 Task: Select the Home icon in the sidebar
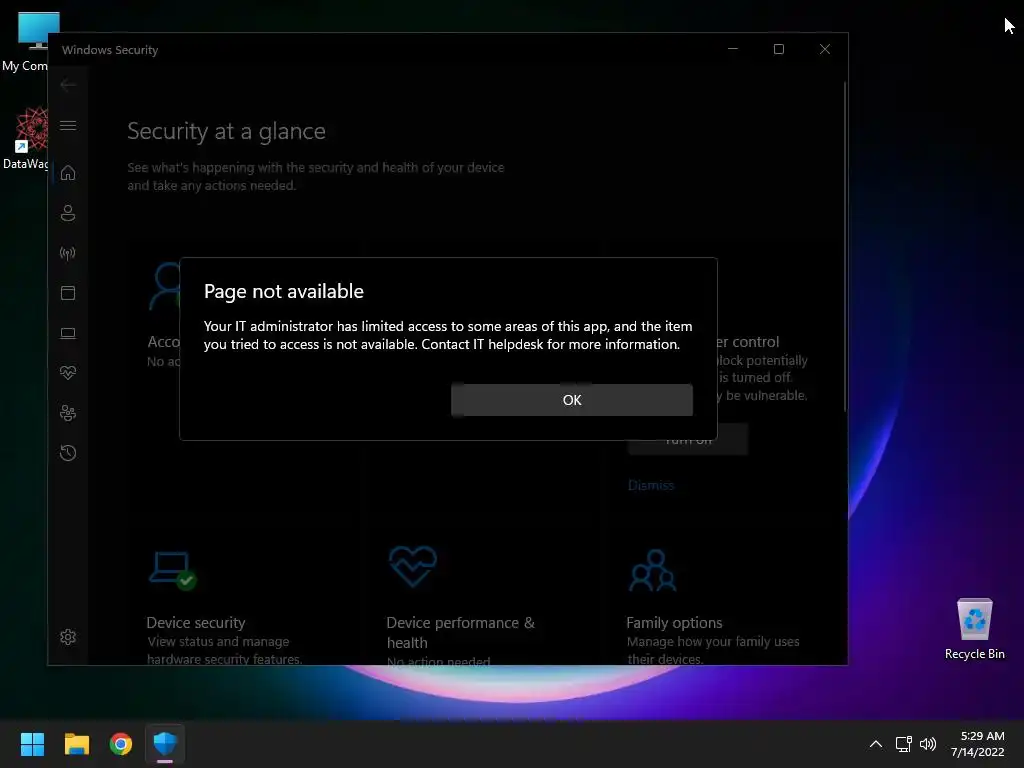(x=68, y=173)
